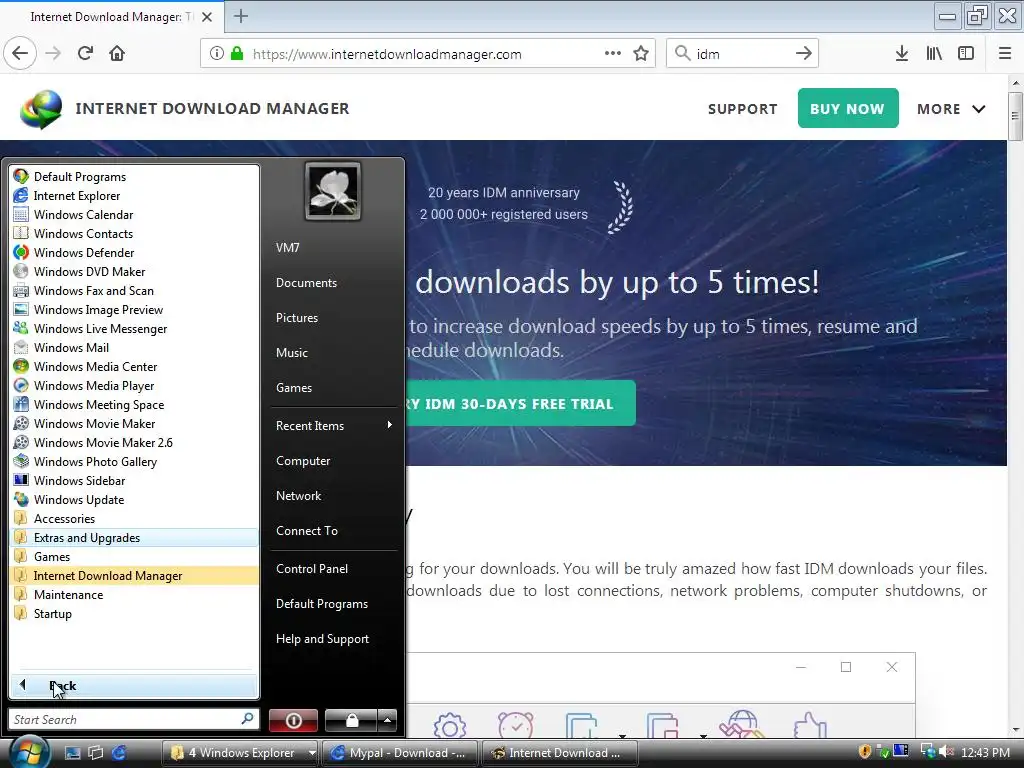
Task: Open Recent Items submenu
Action: pyautogui.click(x=333, y=426)
